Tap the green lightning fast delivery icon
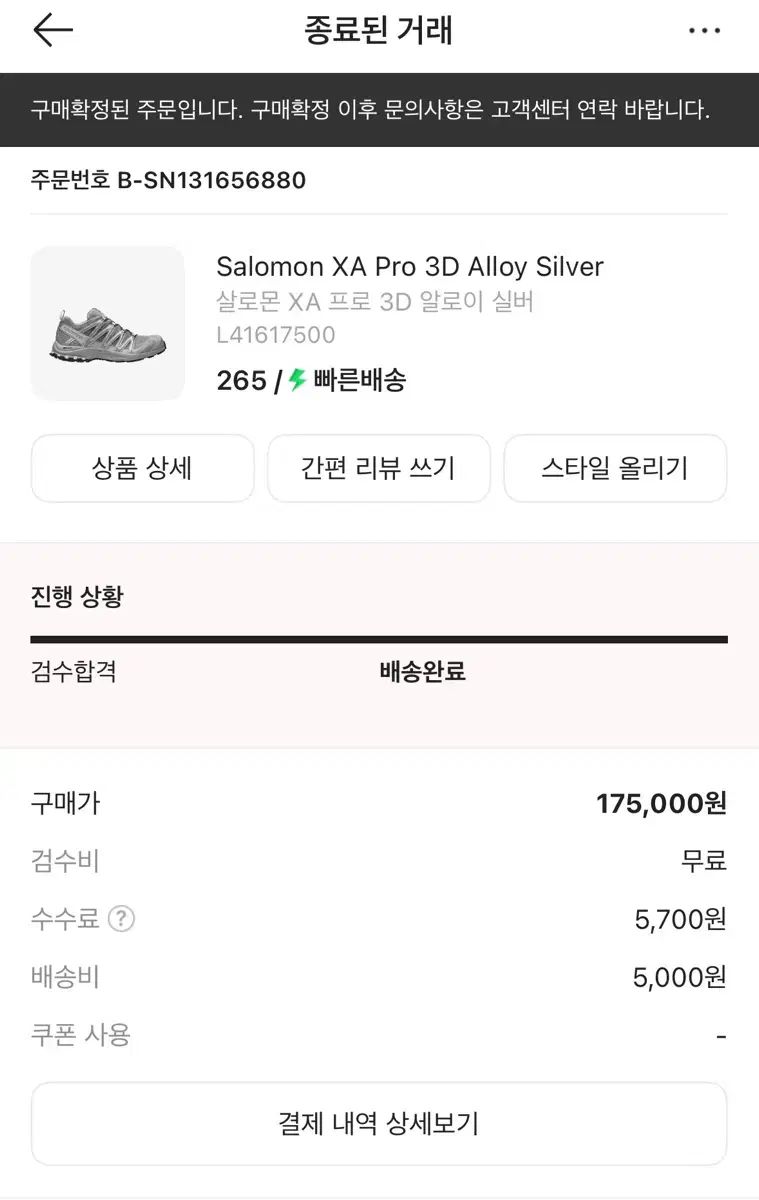Viewport: 759px width, 1200px height. pyautogui.click(x=297, y=380)
